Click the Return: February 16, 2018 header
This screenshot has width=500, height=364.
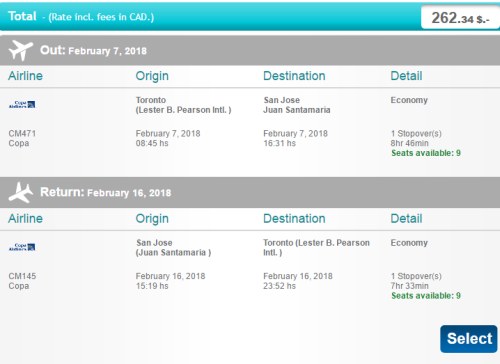click(105, 192)
